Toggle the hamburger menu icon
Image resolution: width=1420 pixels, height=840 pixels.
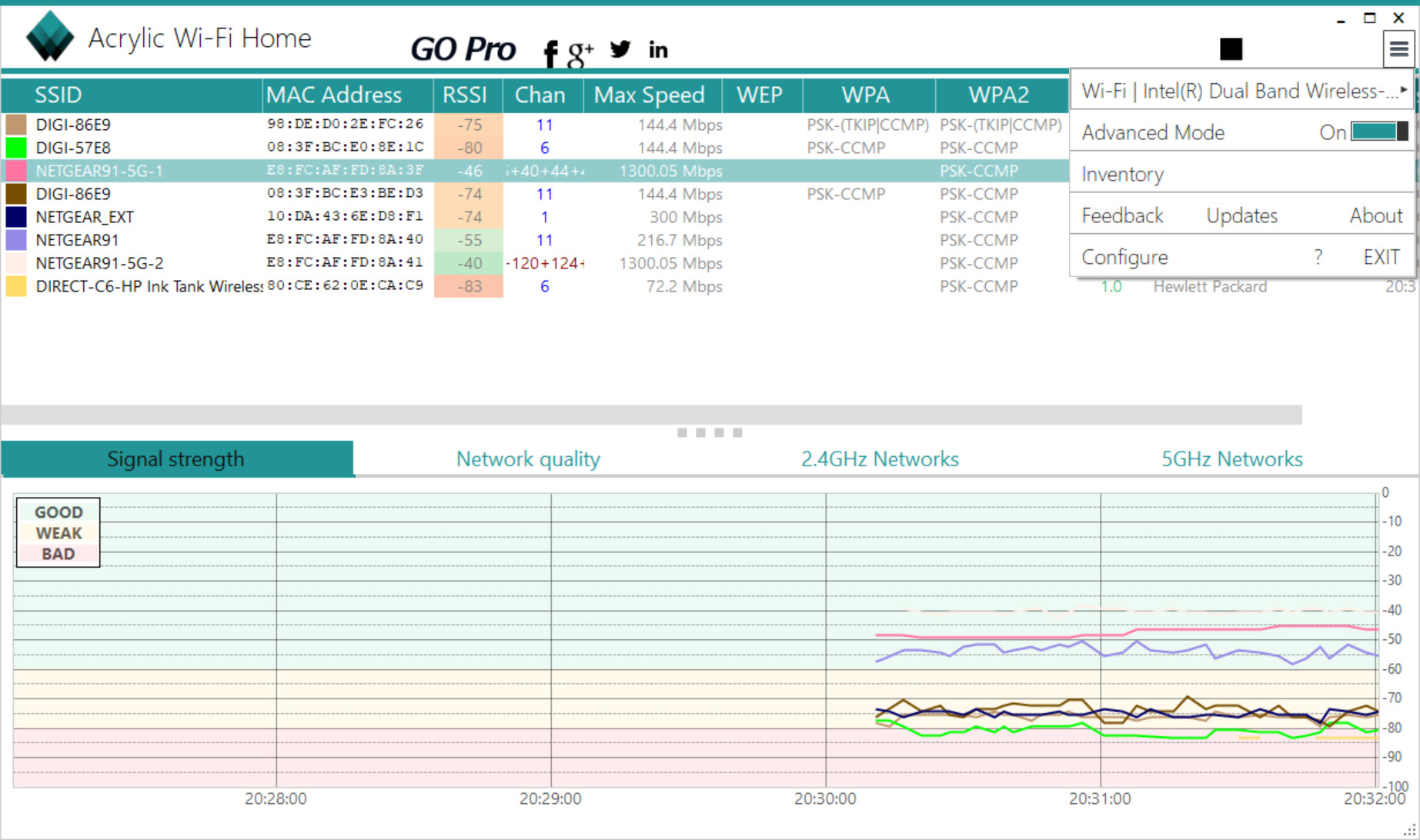coord(1398,50)
